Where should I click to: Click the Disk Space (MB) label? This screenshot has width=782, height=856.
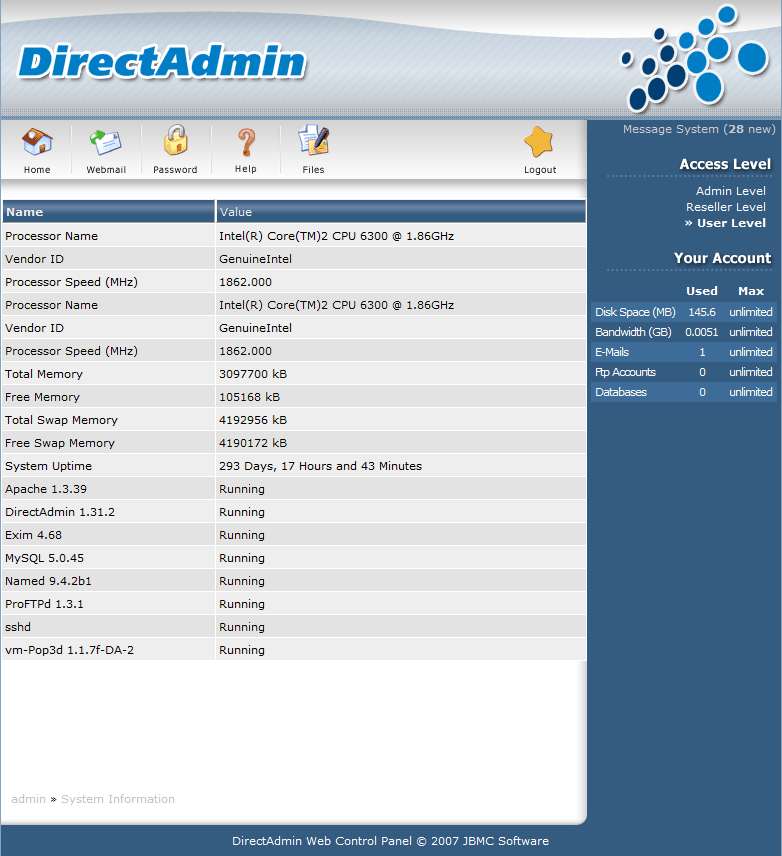coord(635,312)
